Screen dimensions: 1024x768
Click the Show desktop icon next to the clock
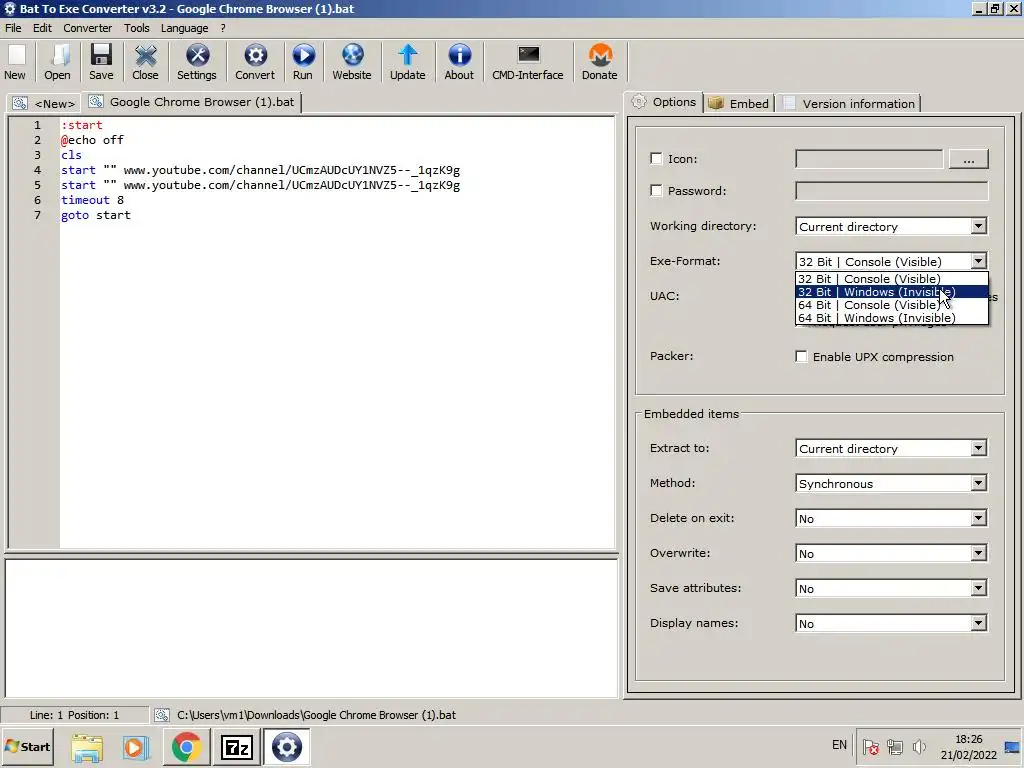tap(1013, 747)
